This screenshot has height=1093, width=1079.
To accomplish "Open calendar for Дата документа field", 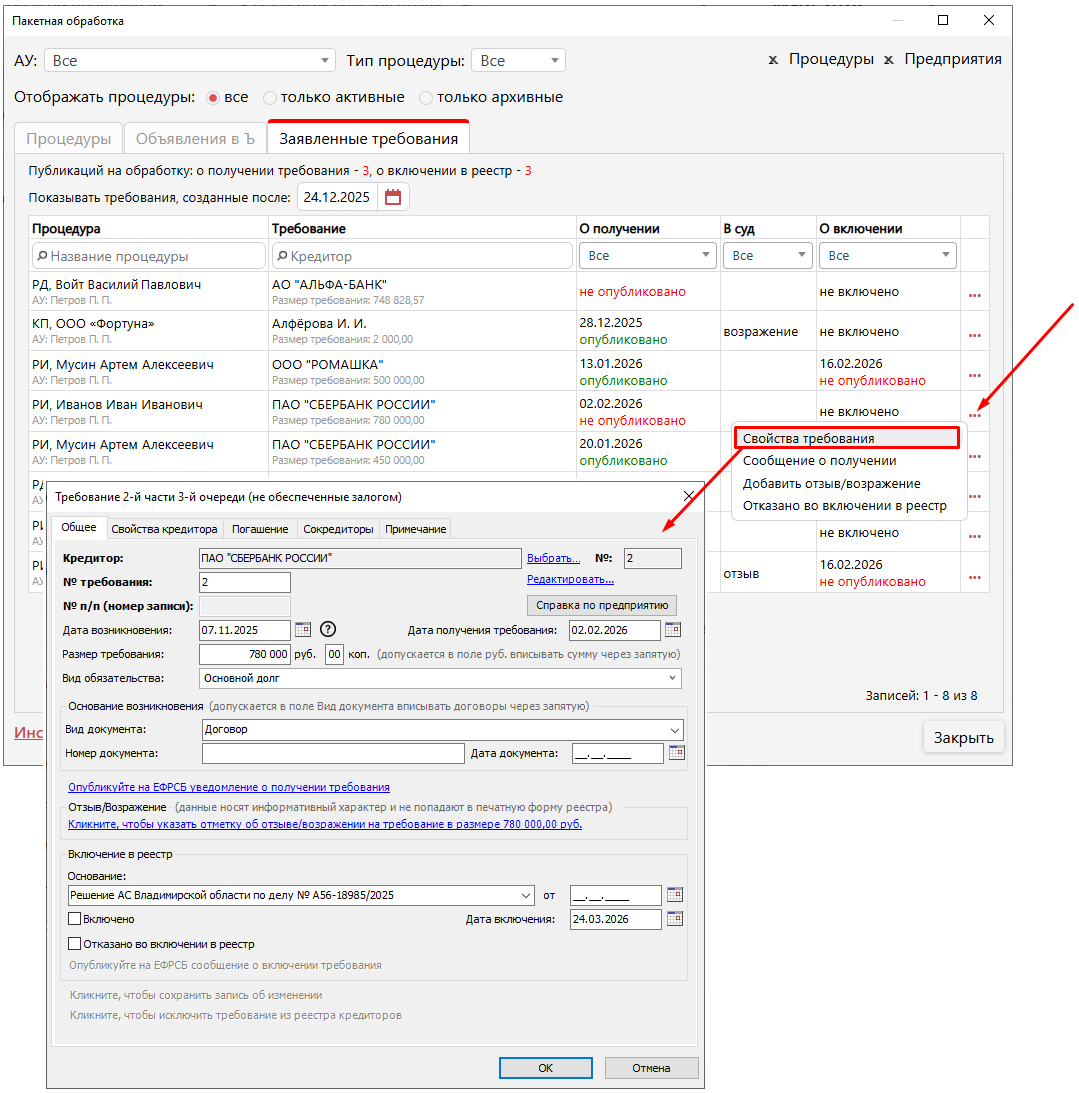I will (x=676, y=753).
